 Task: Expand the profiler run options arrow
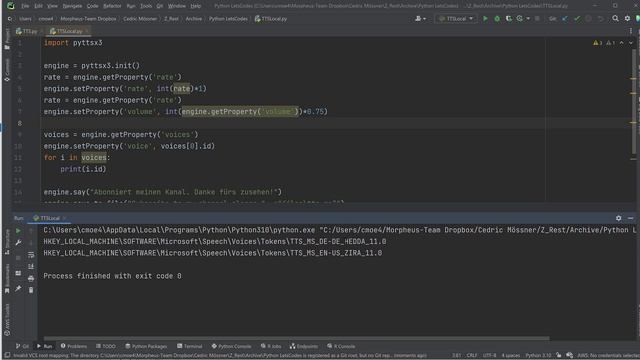point(528,19)
